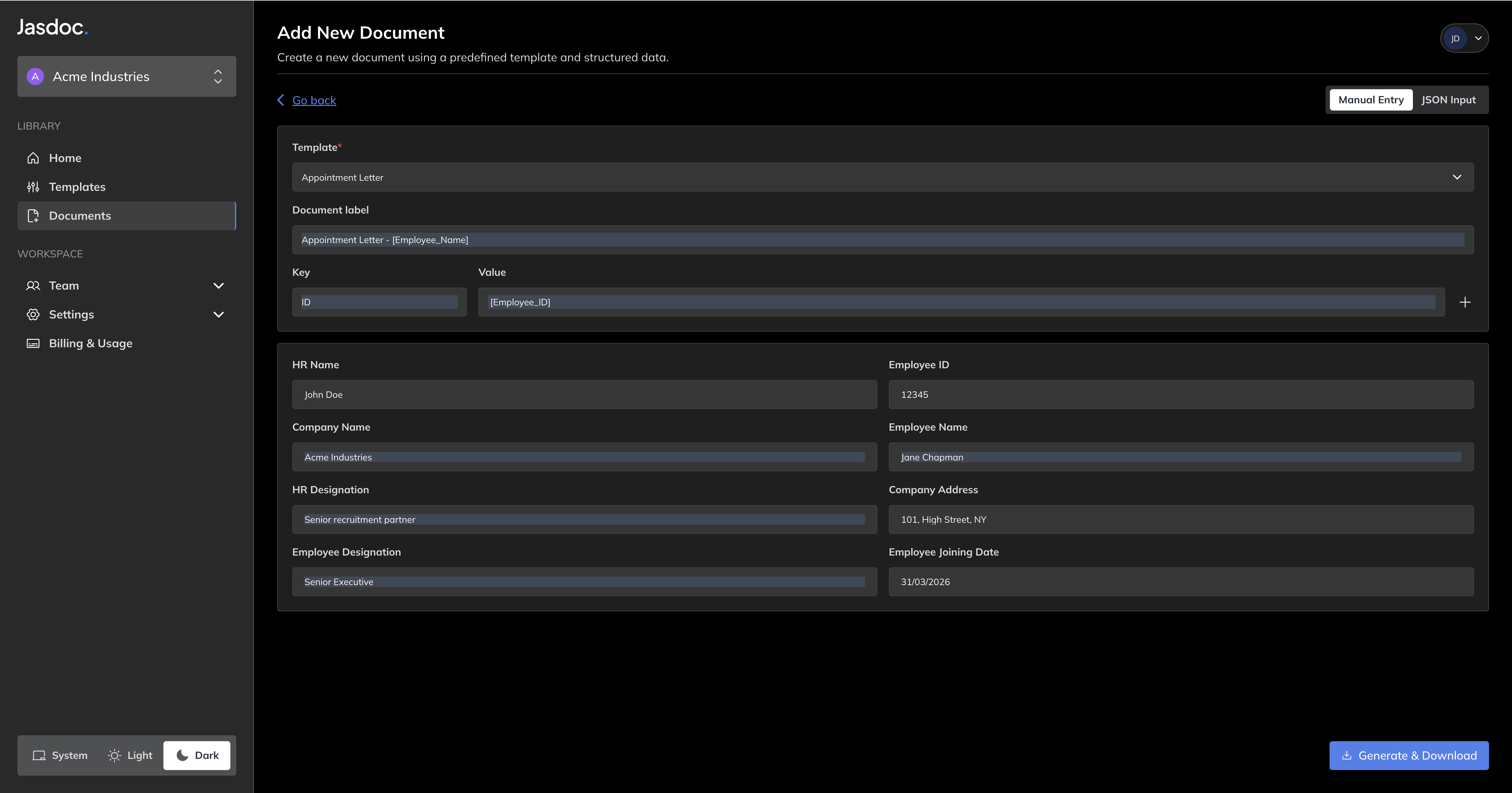This screenshot has width=1512, height=793.
Task: Click the Documents file icon
Action: click(33, 216)
